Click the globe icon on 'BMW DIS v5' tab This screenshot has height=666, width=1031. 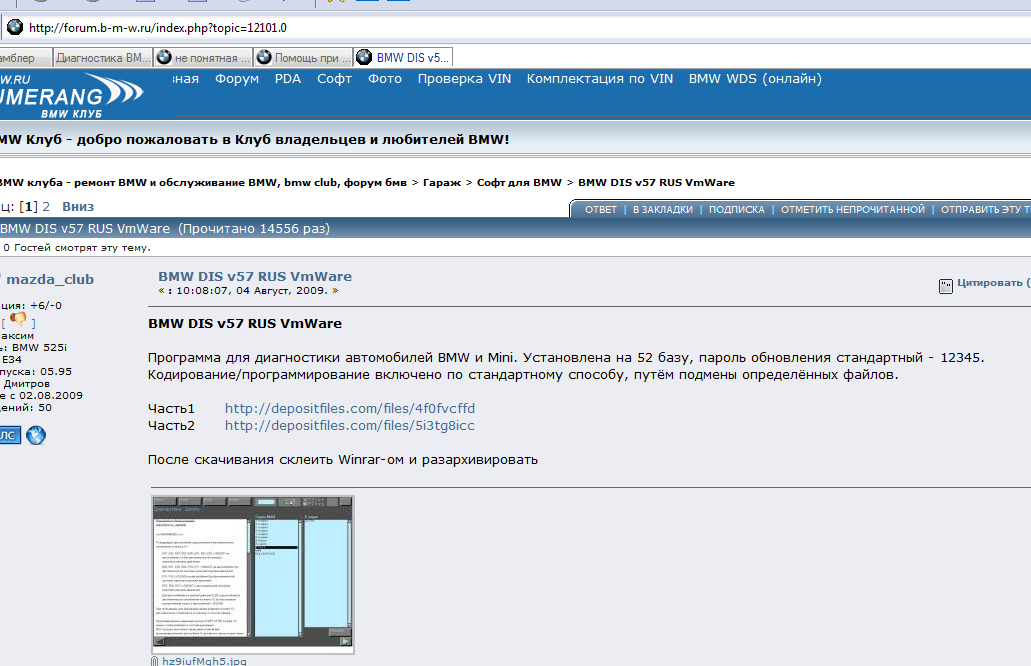click(364, 57)
